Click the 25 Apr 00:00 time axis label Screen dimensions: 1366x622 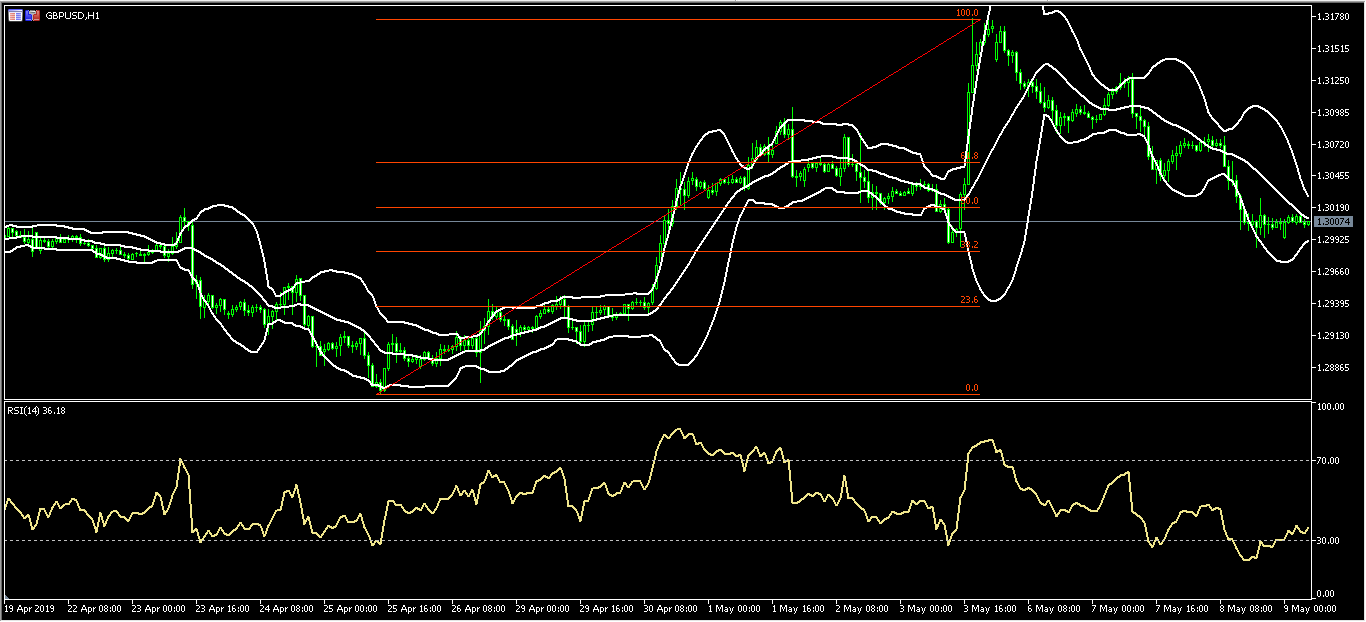(351, 607)
